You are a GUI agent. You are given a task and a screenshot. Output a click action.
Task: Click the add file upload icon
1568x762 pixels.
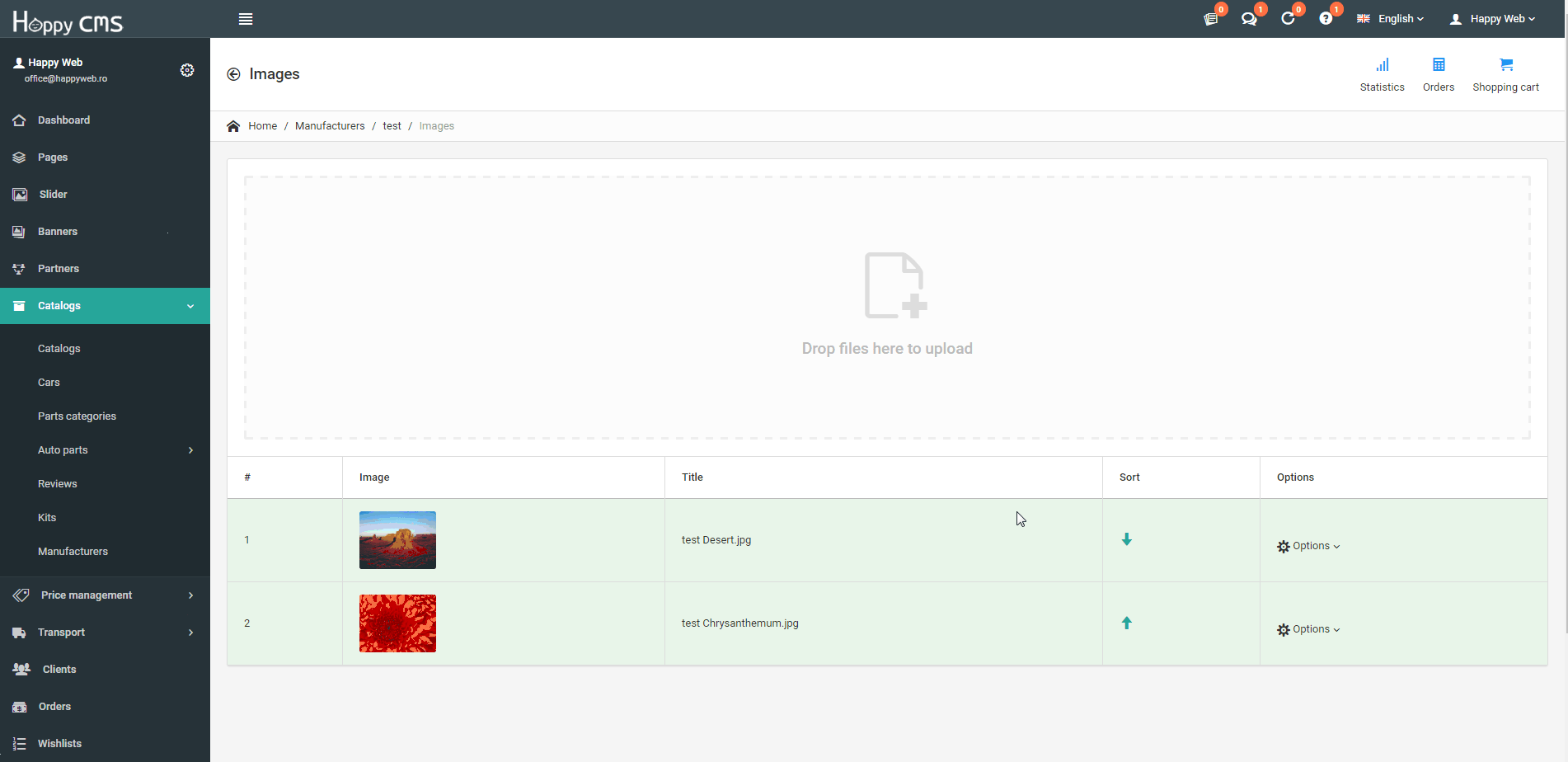pos(895,285)
